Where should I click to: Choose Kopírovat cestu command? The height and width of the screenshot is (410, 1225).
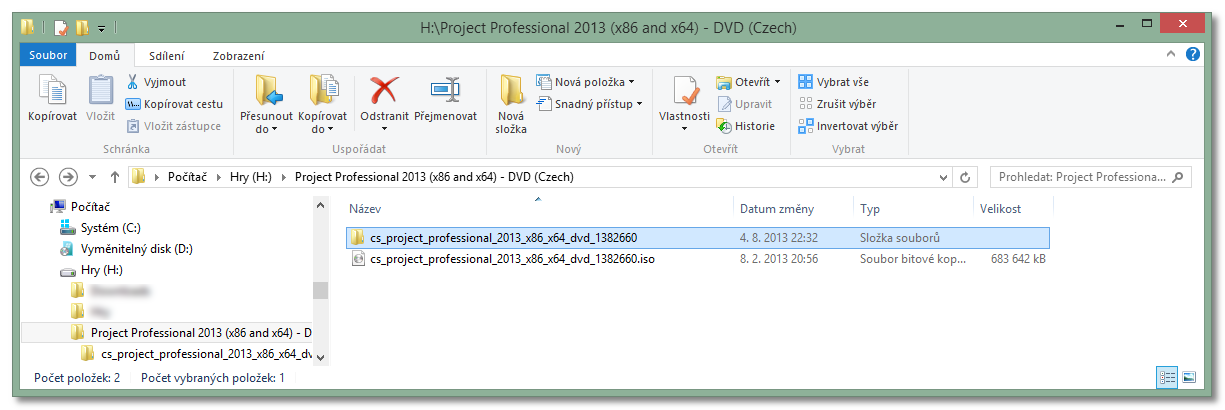(x=175, y=104)
